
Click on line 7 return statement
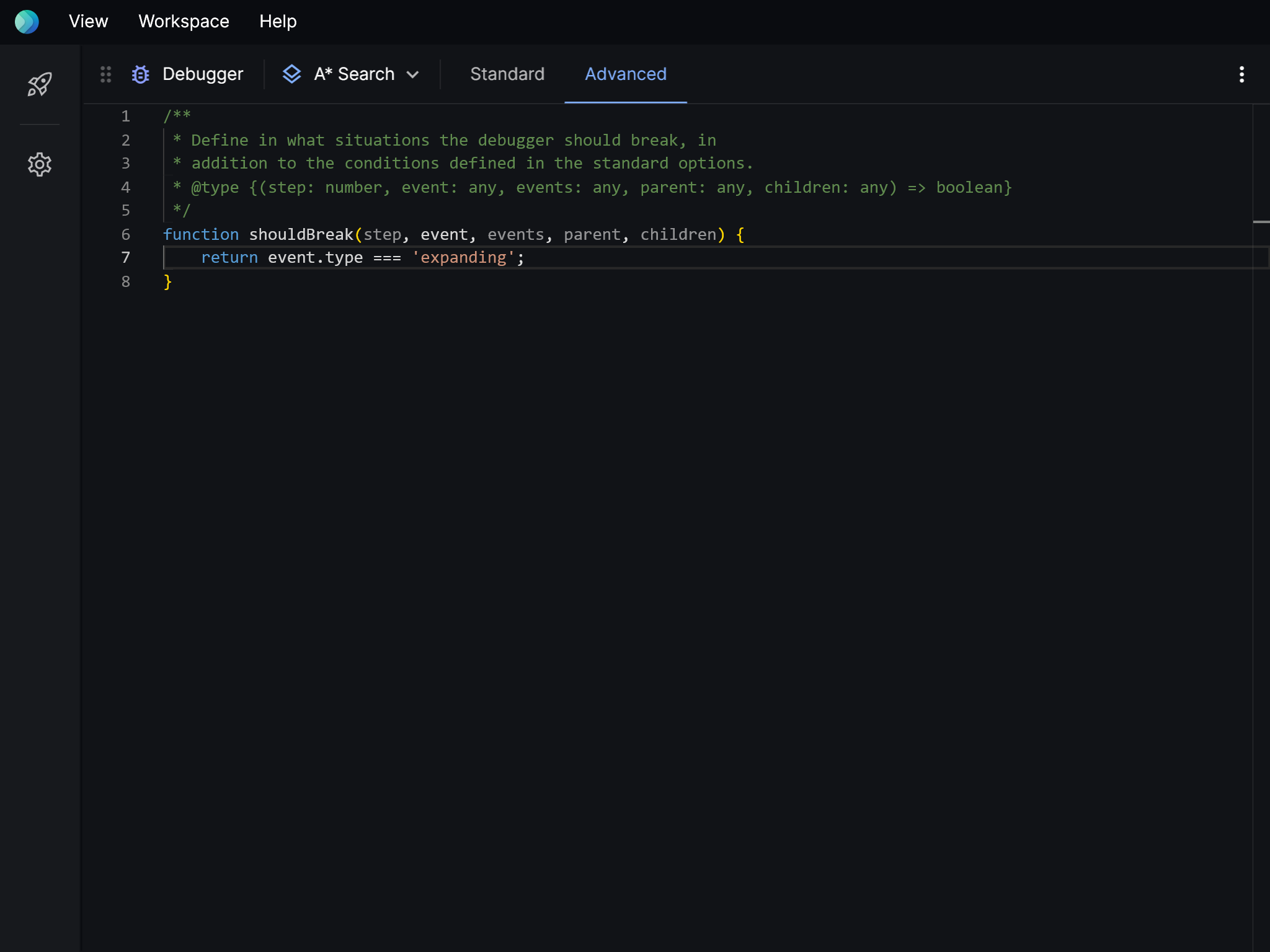tap(362, 258)
